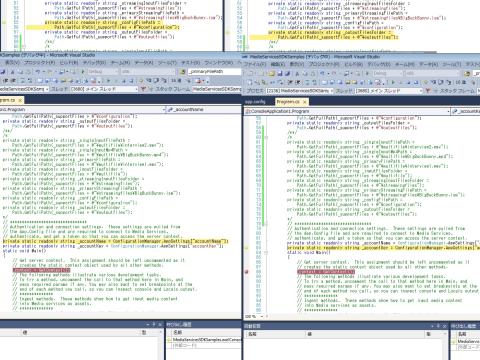480x360 pixels.
Task: Close the Program.cs tab in right window
Action: tap(304, 102)
